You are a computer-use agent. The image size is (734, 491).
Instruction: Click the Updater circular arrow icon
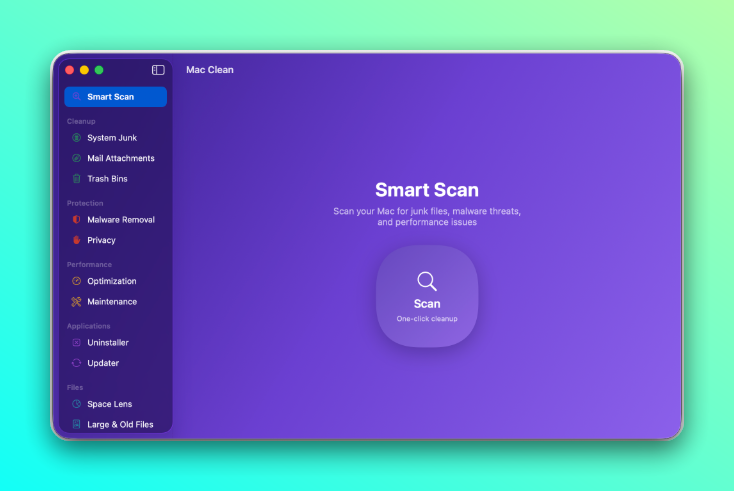tap(76, 363)
